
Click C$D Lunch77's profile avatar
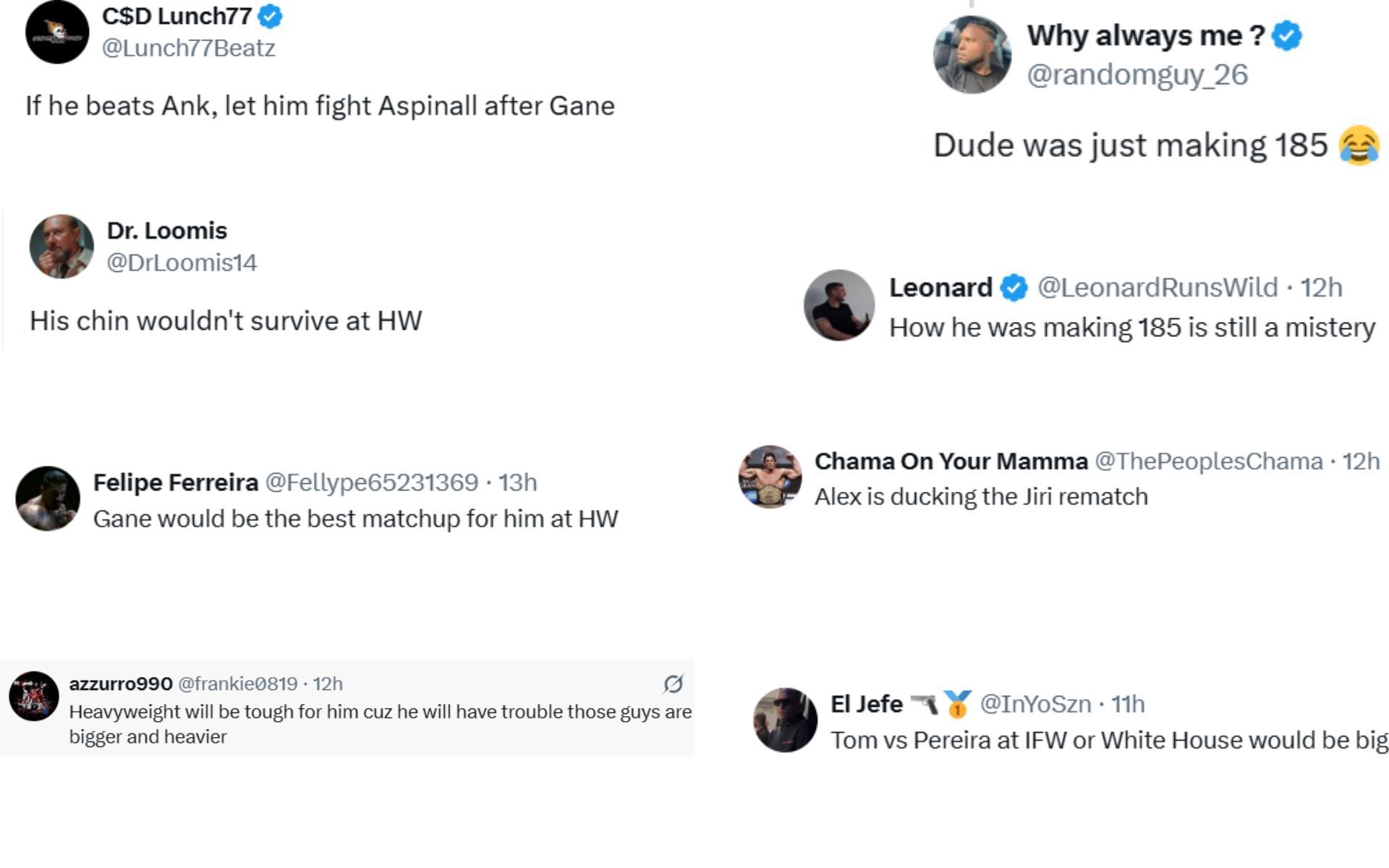[x=57, y=32]
